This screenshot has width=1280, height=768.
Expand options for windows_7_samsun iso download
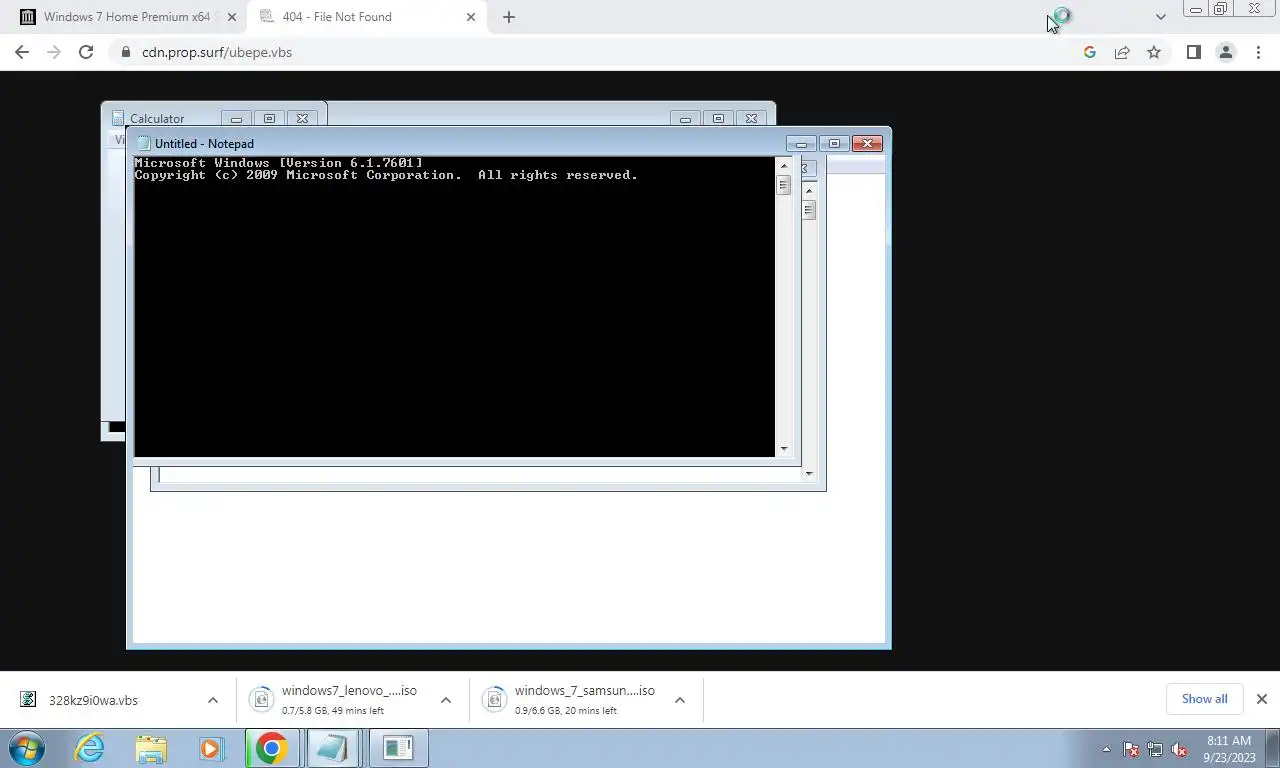(680, 700)
